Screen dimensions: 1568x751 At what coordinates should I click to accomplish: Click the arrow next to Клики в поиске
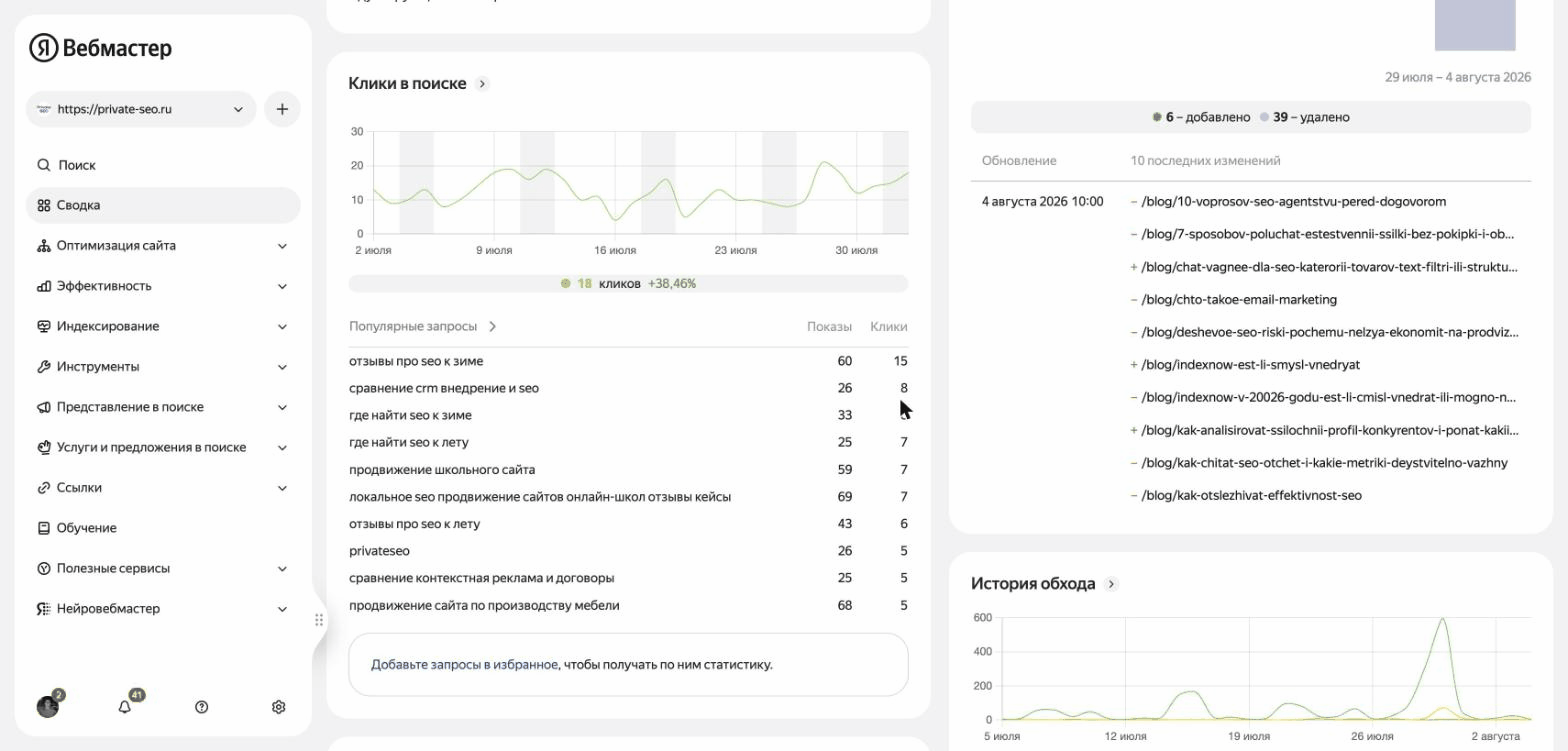point(482,84)
